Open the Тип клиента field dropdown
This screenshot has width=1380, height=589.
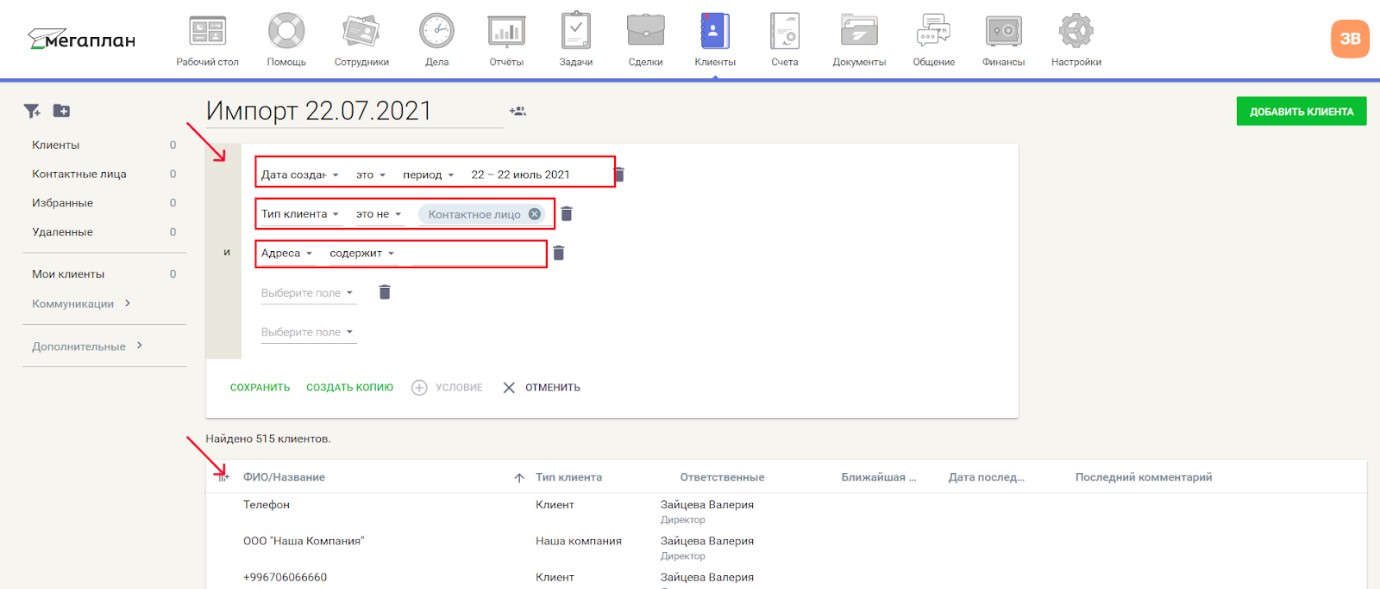point(301,214)
